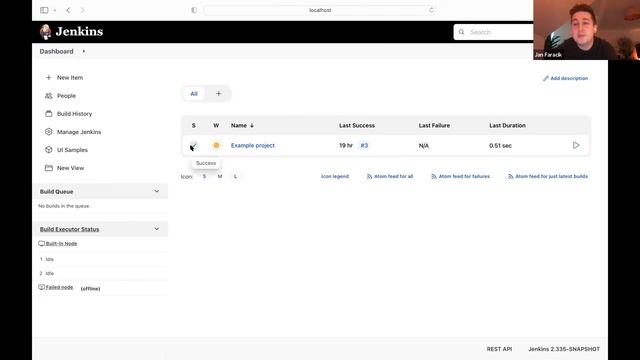Viewport: 640px width, 360px height.
Task: Click the privacy shield icon near address bar
Action: (x=194, y=10)
